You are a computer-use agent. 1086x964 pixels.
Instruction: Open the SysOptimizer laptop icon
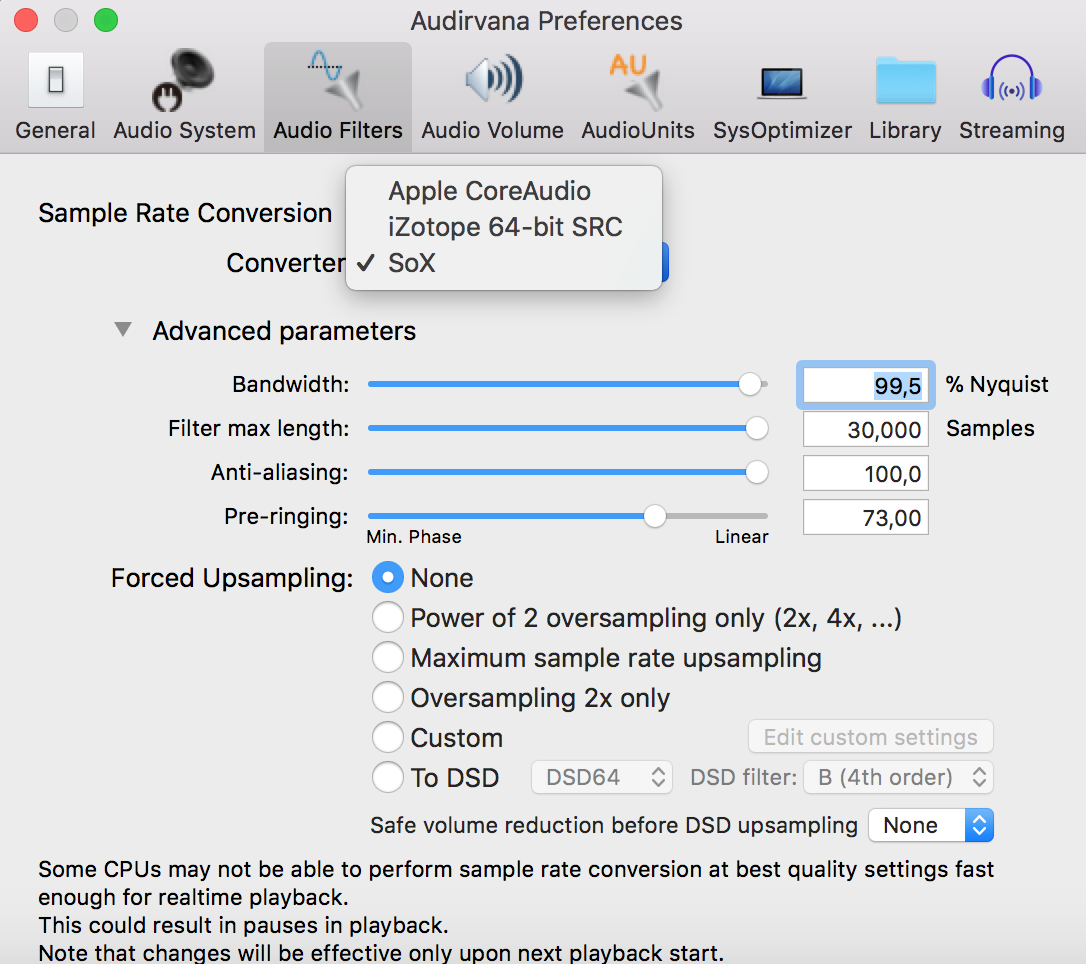[782, 83]
